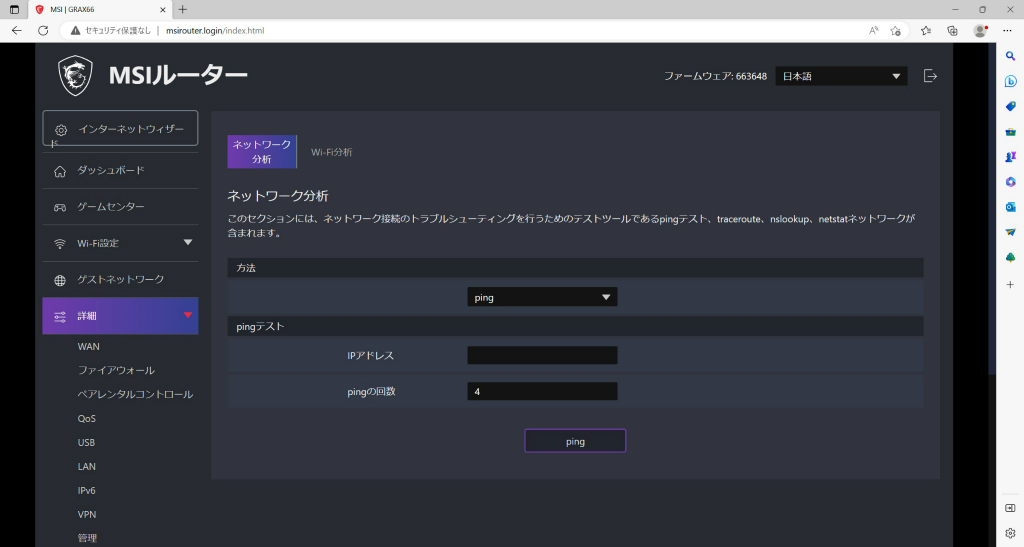Open the ファイアウォール submenu link
This screenshot has height=547, width=1024.
pos(116,370)
